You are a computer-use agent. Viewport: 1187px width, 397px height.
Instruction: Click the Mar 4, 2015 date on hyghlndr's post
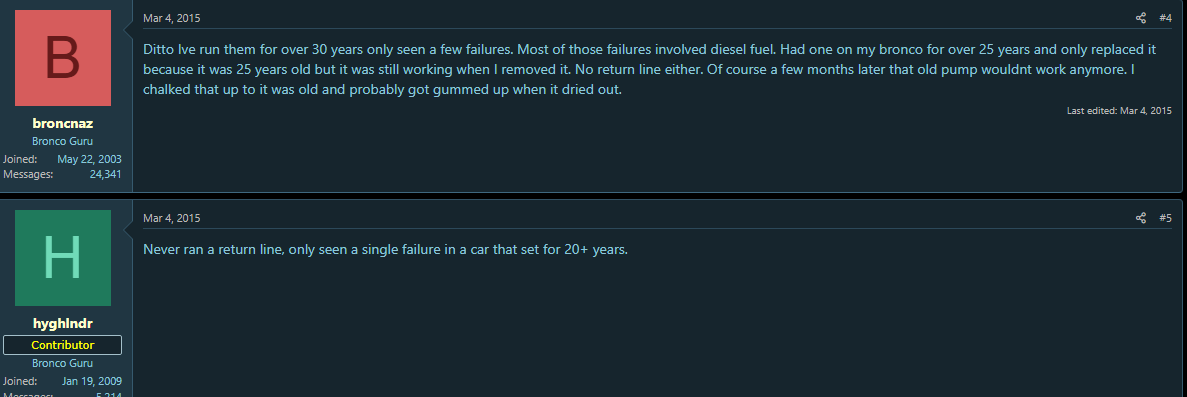point(172,218)
